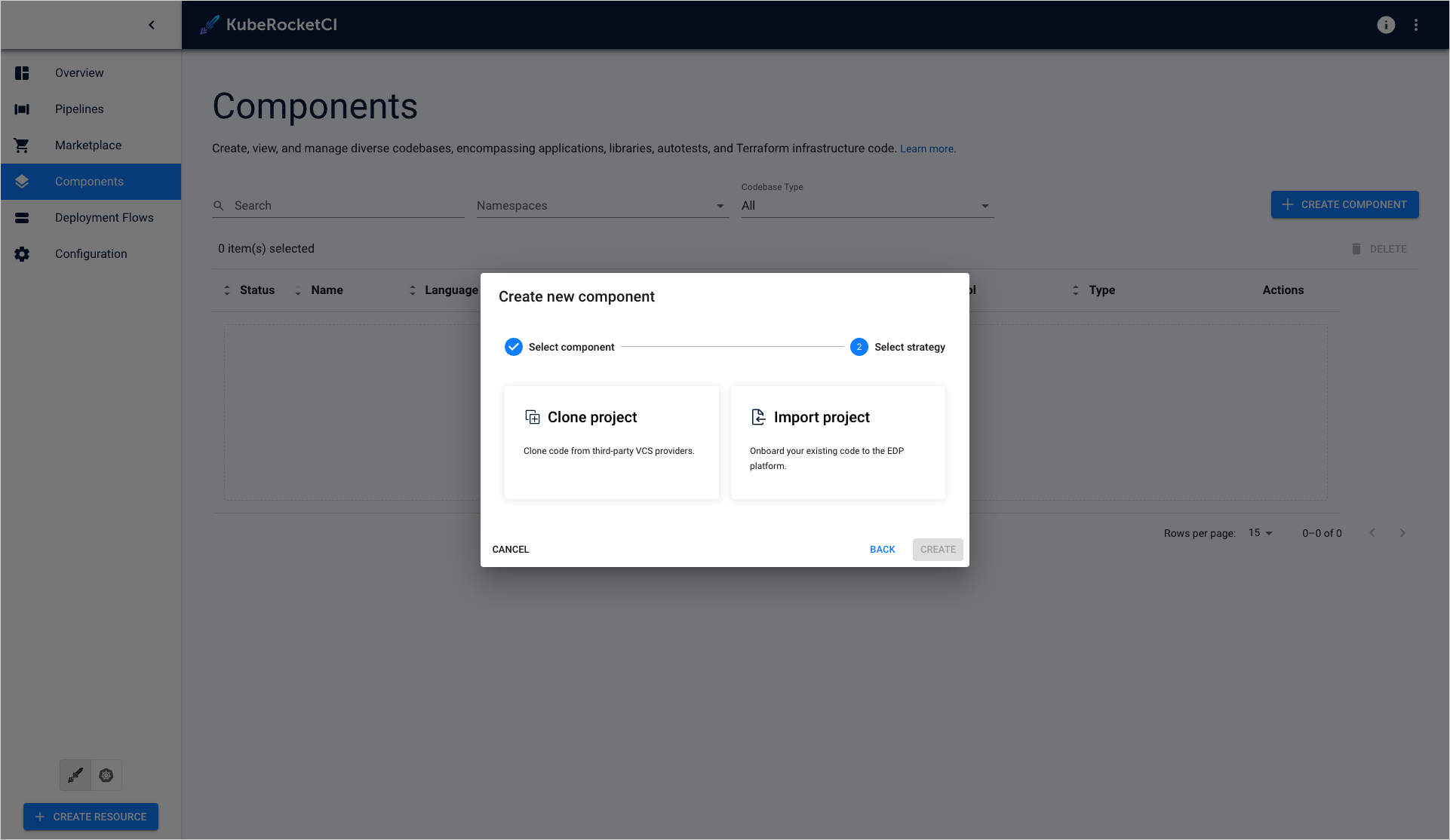Expand the Namespaces dropdown

(x=602, y=206)
